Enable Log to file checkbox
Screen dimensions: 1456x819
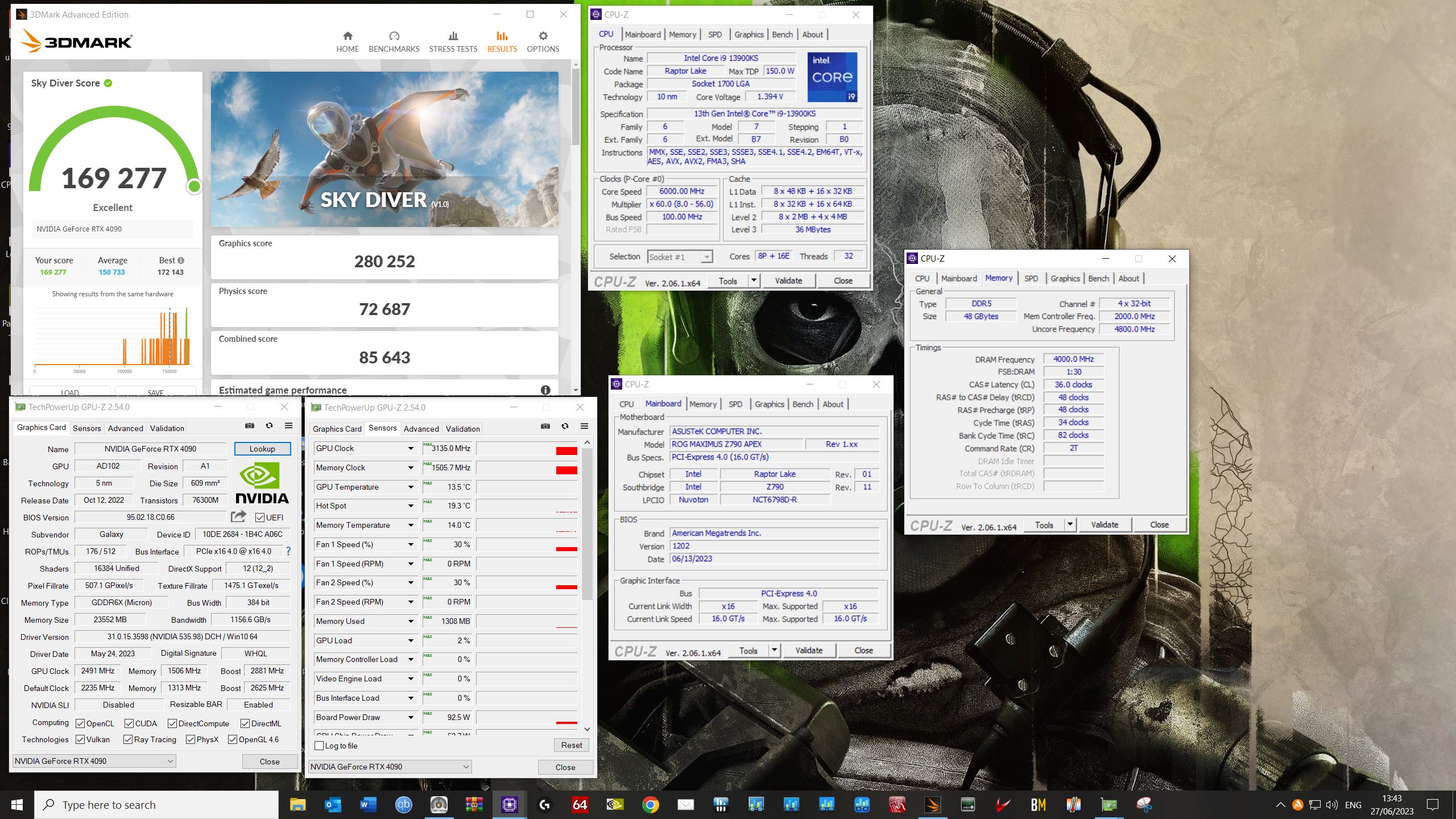pyautogui.click(x=319, y=746)
